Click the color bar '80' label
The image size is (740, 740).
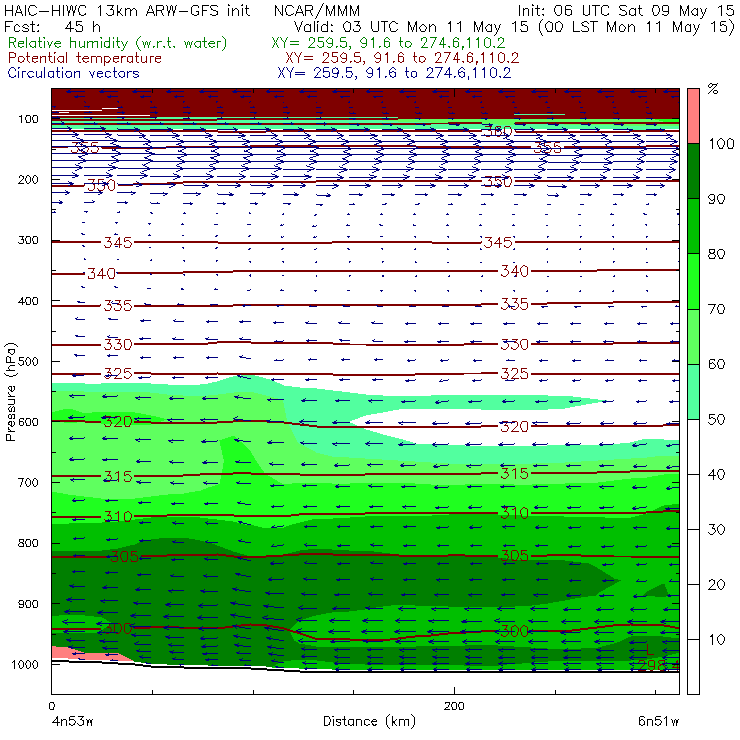[x=717, y=254]
